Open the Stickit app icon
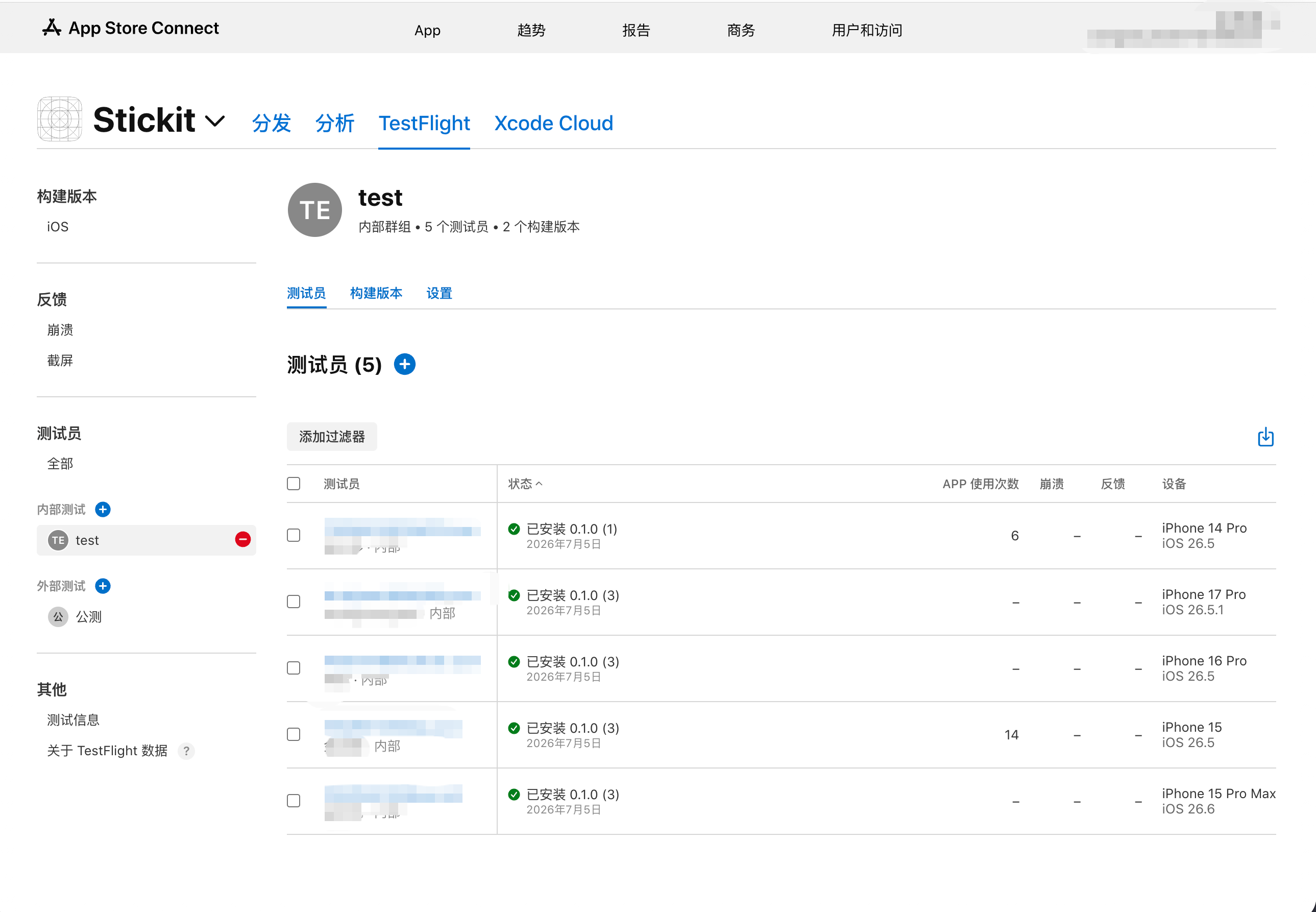 tap(59, 119)
